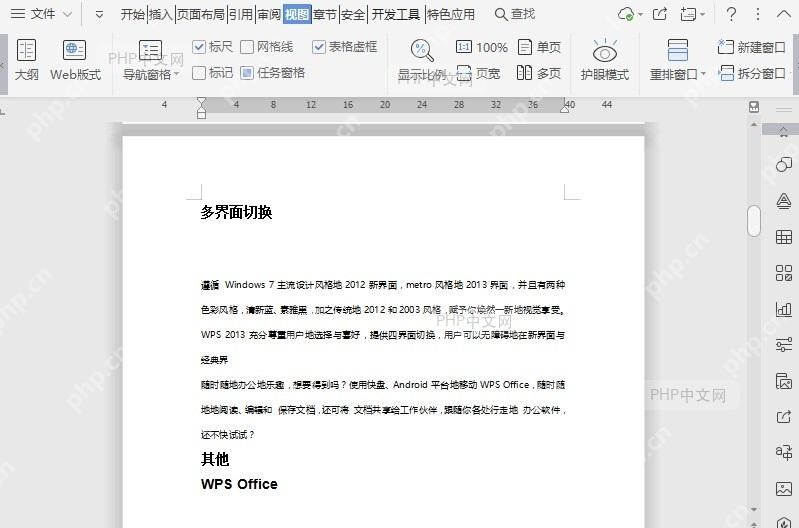Set zoom to 100%
This screenshot has width=799, height=528.
click(x=482, y=47)
